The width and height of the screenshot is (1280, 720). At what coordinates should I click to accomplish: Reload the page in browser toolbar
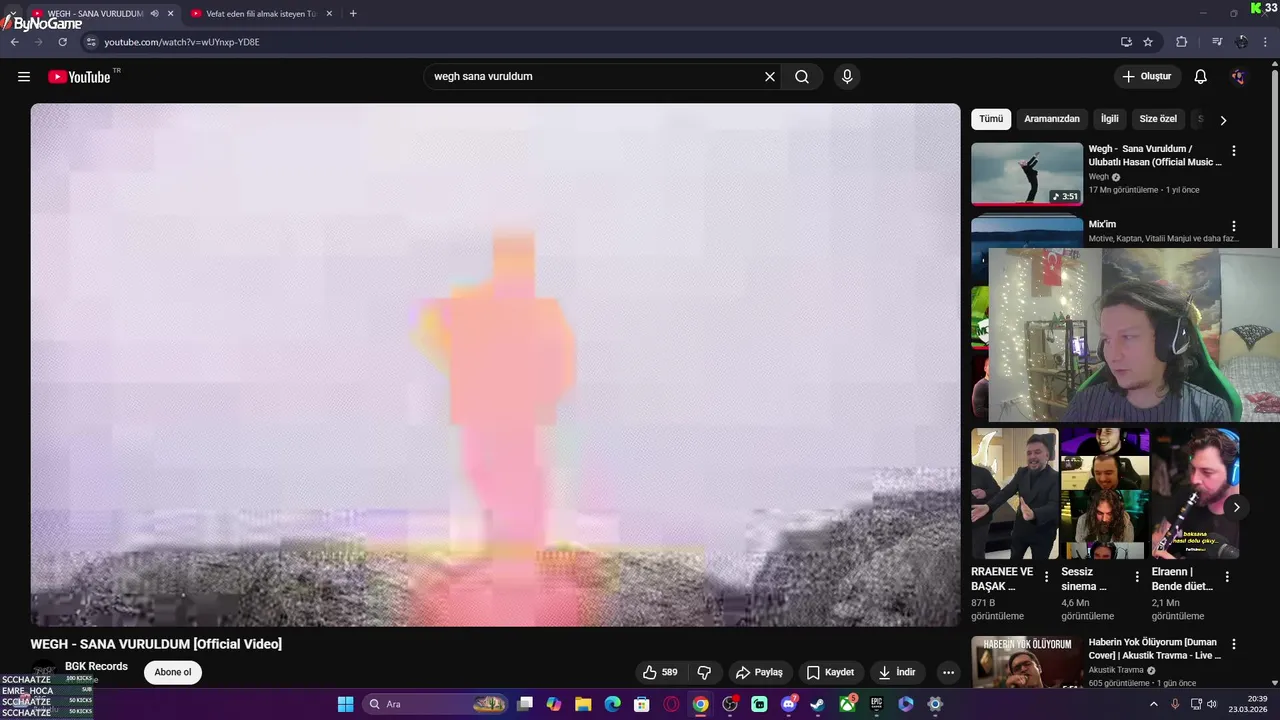[x=62, y=42]
